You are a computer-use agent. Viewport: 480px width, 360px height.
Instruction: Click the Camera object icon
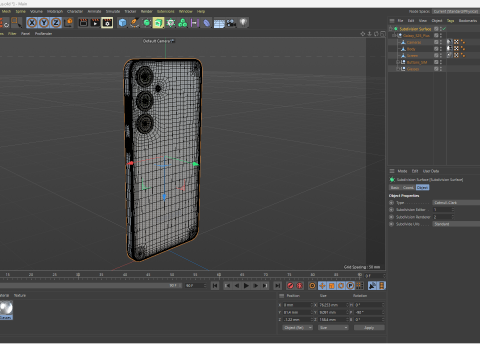[x=231, y=23]
